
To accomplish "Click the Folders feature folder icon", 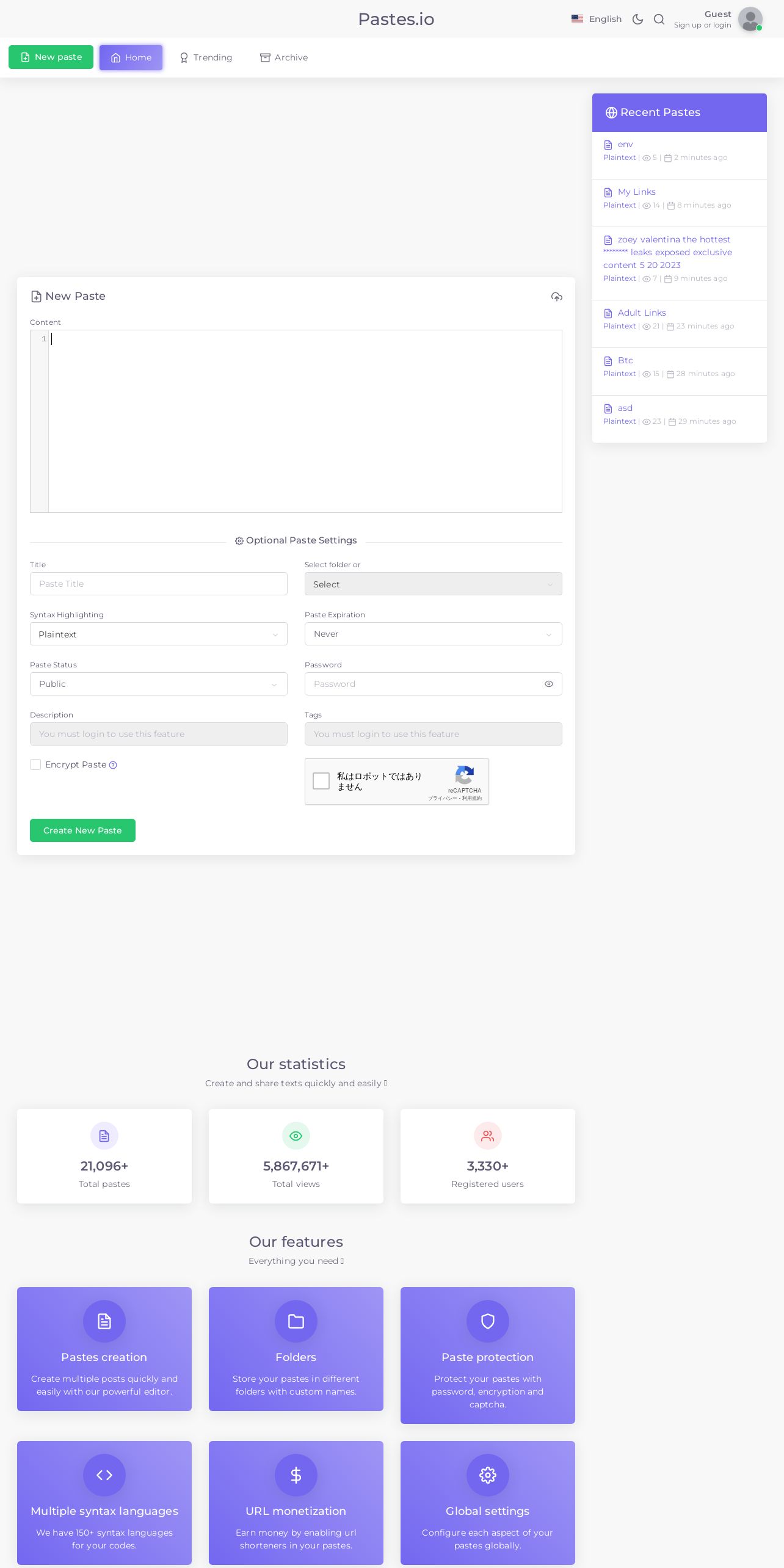I will [296, 1321].
